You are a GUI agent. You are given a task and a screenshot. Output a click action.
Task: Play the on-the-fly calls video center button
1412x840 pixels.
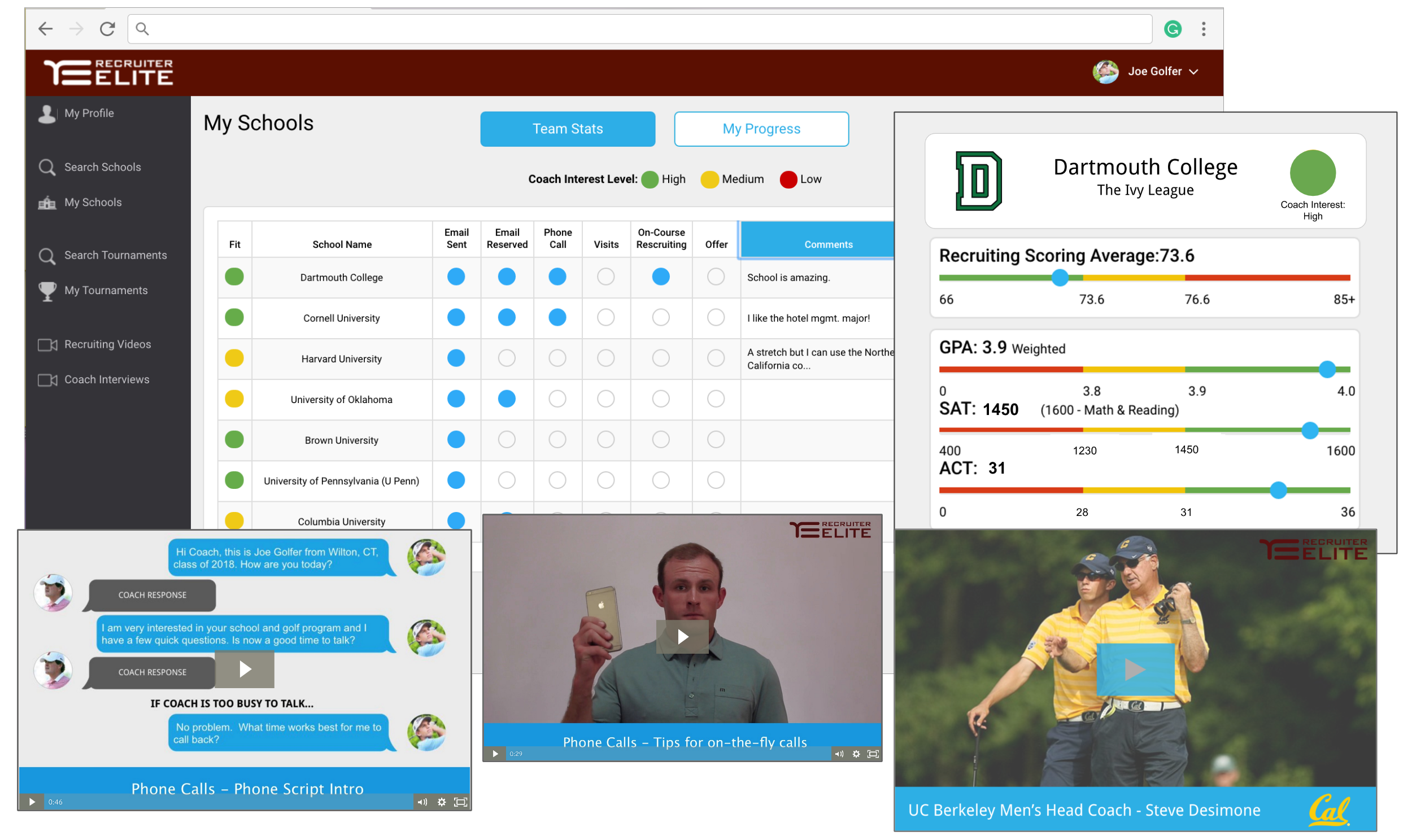click(682, 637)
